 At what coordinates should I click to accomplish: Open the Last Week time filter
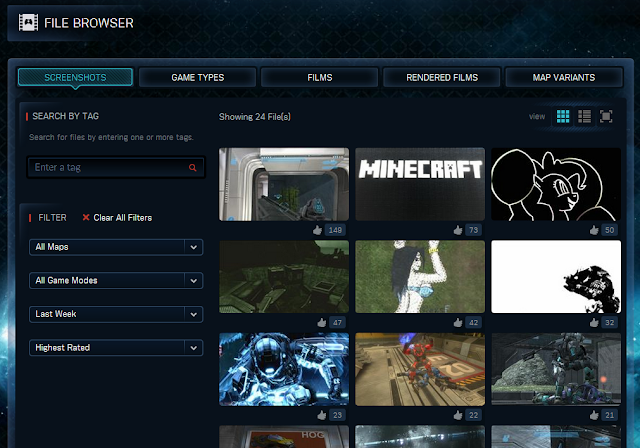pyautogui.click(x=116, y=314)
